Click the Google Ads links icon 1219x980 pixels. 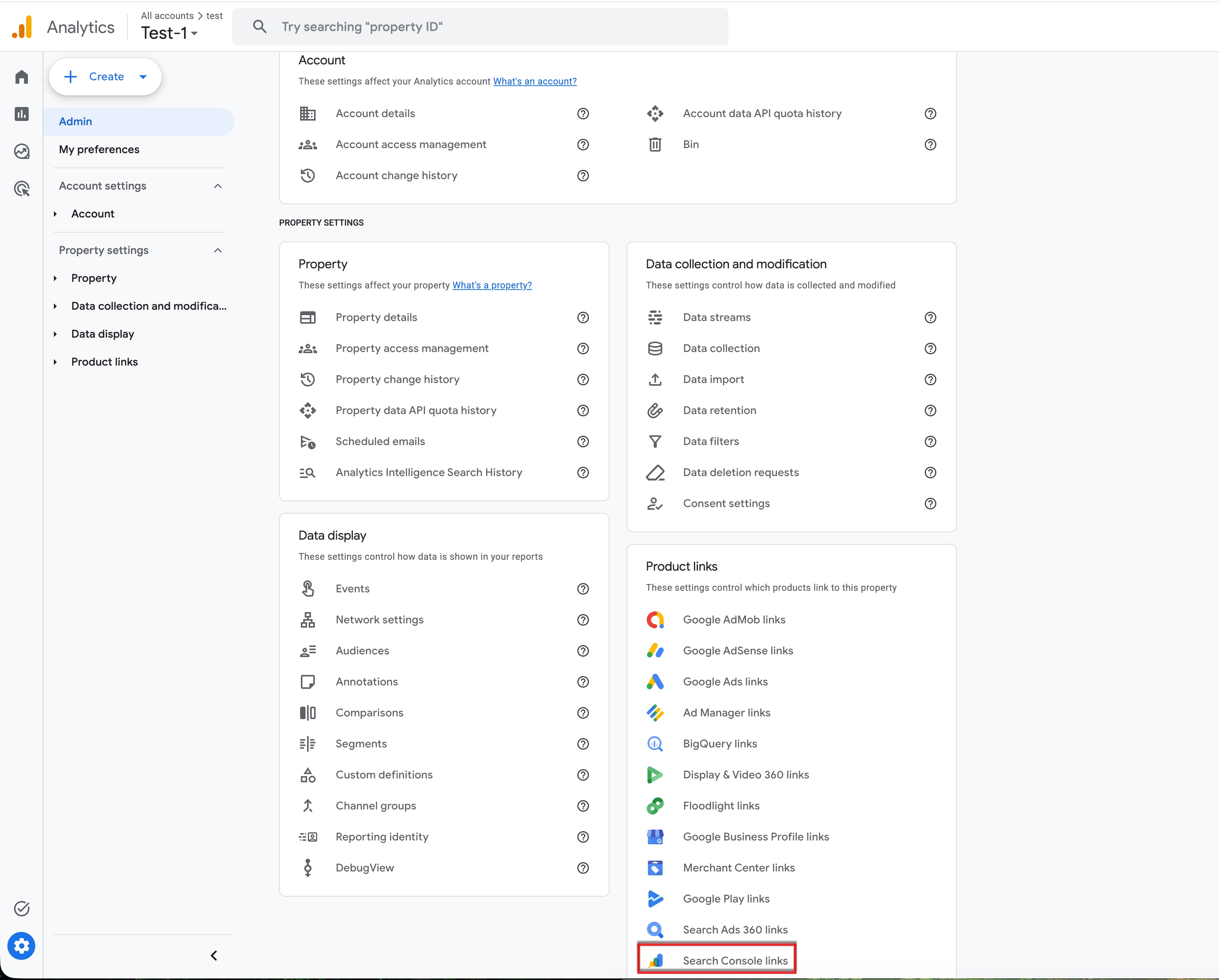tap(655, 682)
